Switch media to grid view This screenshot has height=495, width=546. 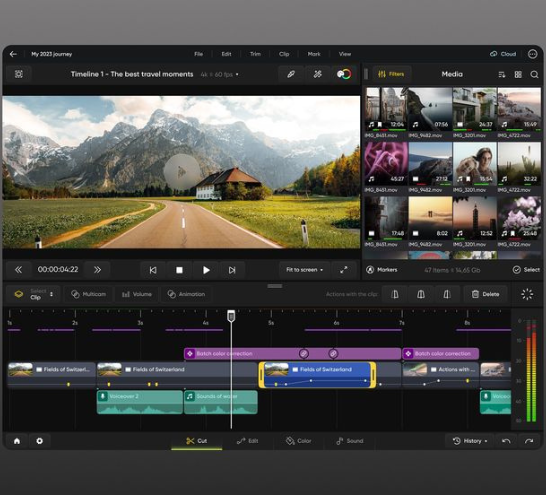[518, 74]
